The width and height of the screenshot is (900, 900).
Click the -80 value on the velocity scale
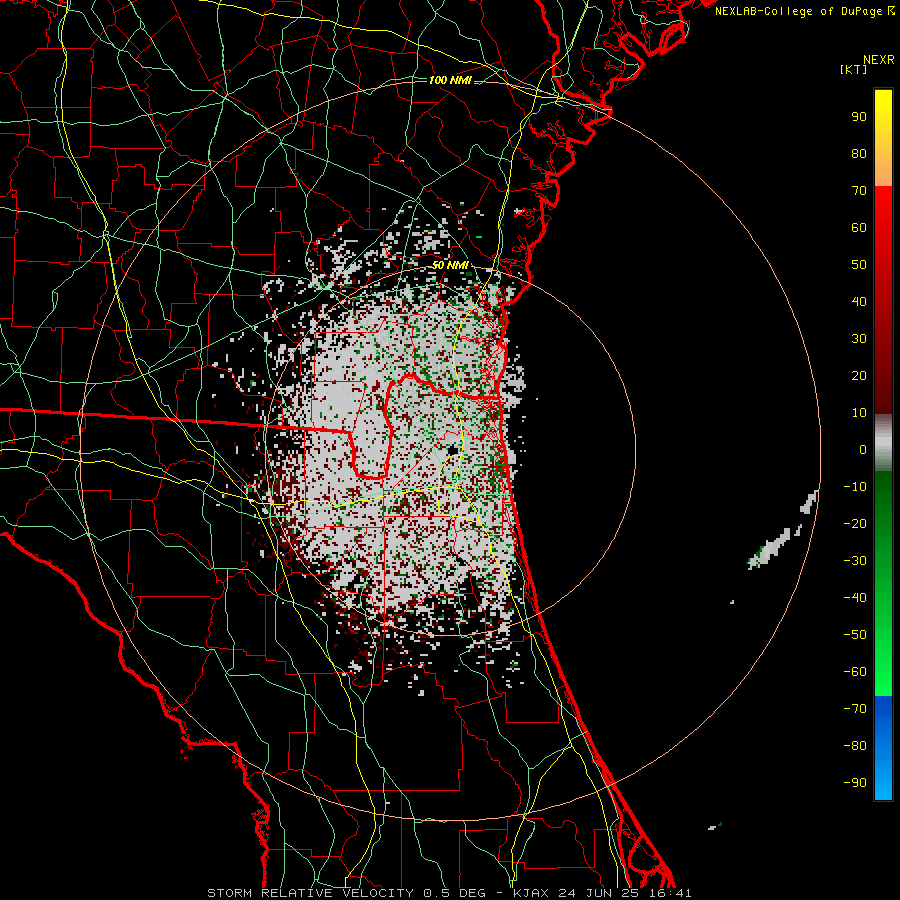click(855, 746)
